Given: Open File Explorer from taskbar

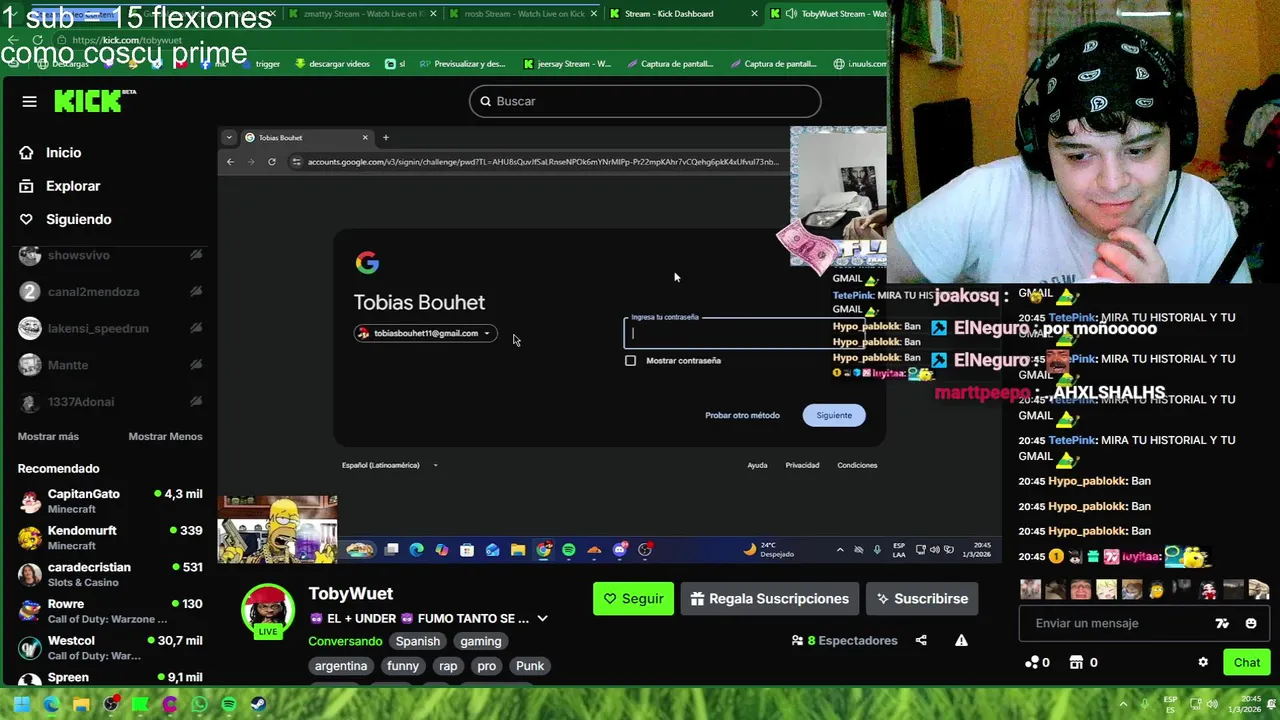Looking at the screenshot, I should [81, 704].
